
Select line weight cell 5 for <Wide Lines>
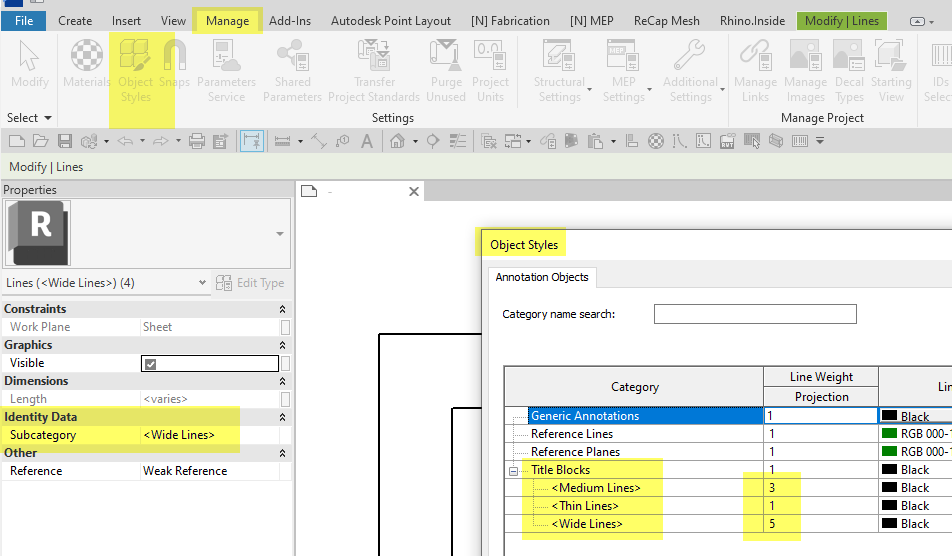point(821,524)
